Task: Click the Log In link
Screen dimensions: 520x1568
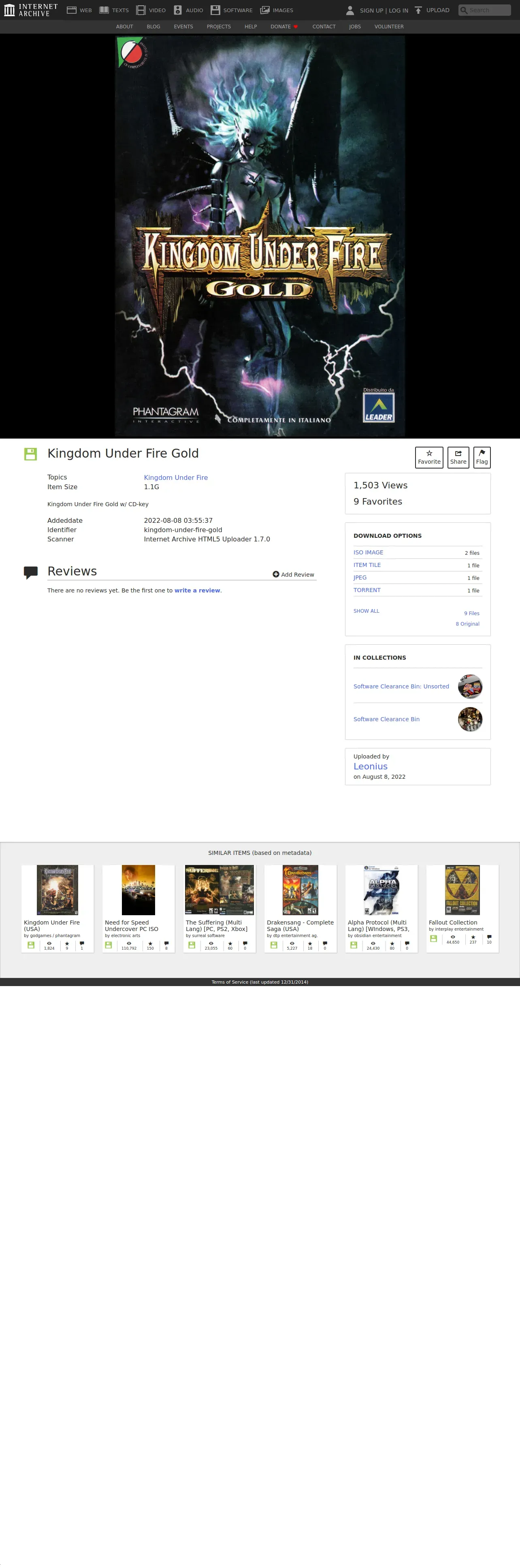Action: (x=399, y=11)
